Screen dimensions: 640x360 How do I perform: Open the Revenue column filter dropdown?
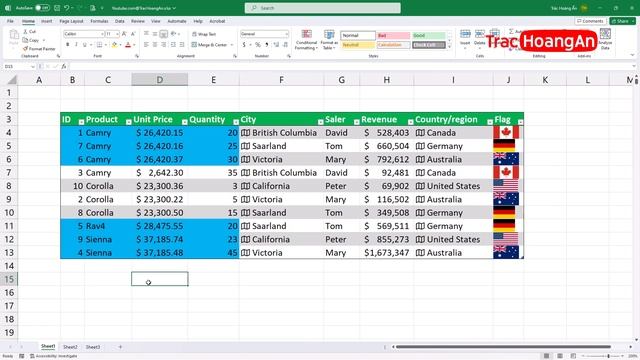tap(410, 122)
